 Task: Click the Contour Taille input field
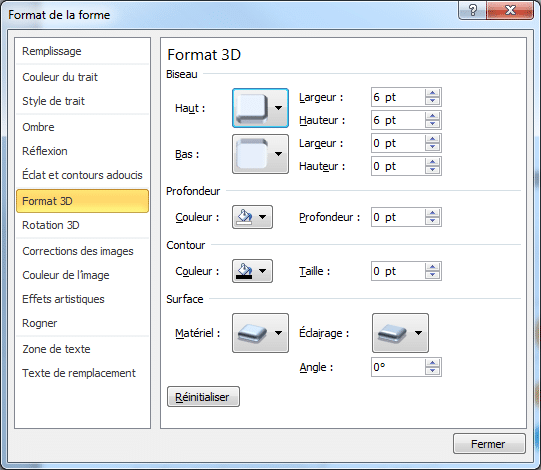[398, 271]
